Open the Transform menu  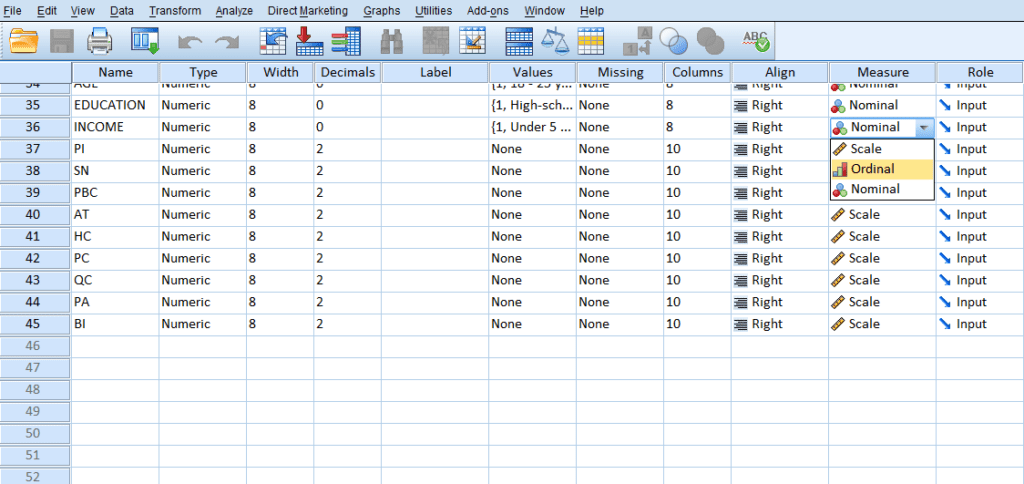point(175,11)
